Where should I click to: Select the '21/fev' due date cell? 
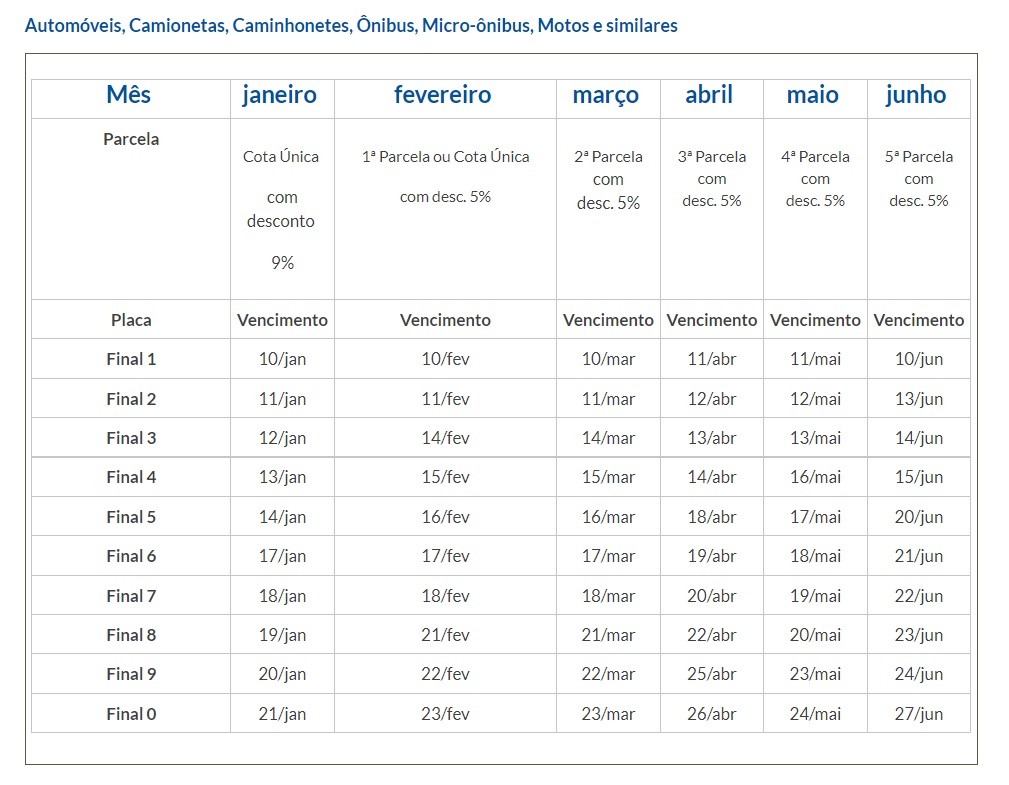point(445,635)
